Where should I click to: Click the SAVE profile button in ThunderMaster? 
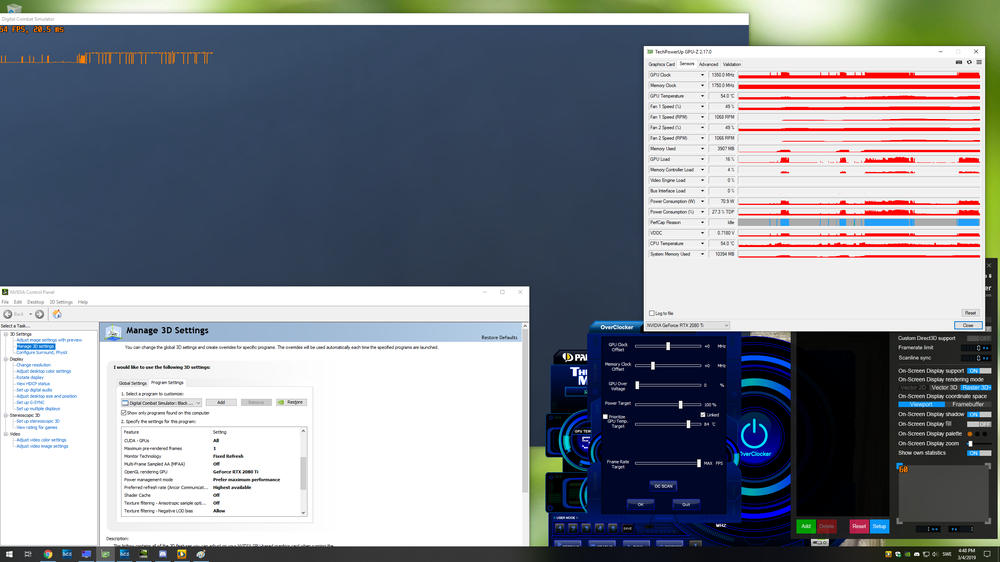[x=628, y=528]
